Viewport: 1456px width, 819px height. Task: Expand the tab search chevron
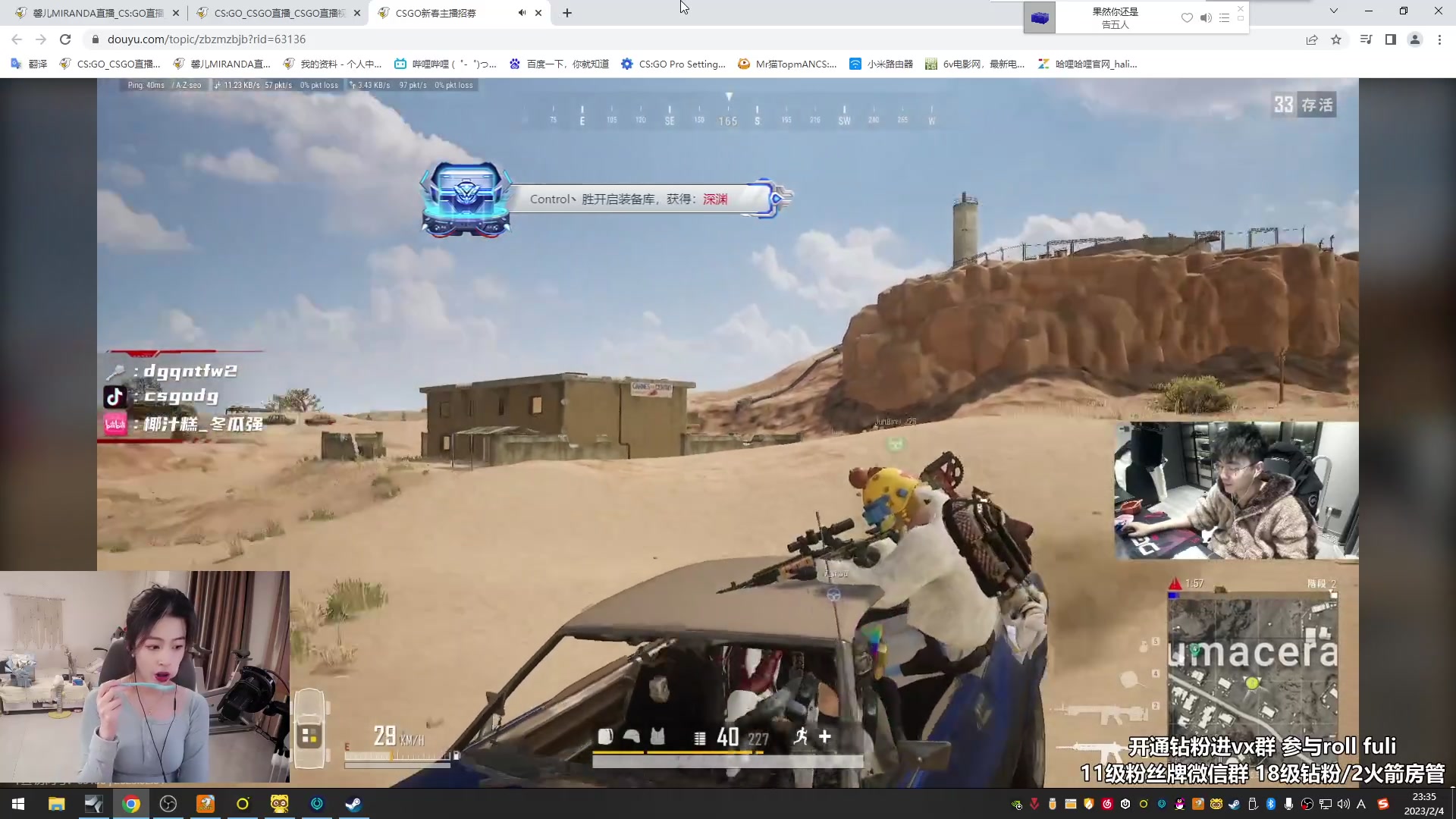[x=1334, y=11]
